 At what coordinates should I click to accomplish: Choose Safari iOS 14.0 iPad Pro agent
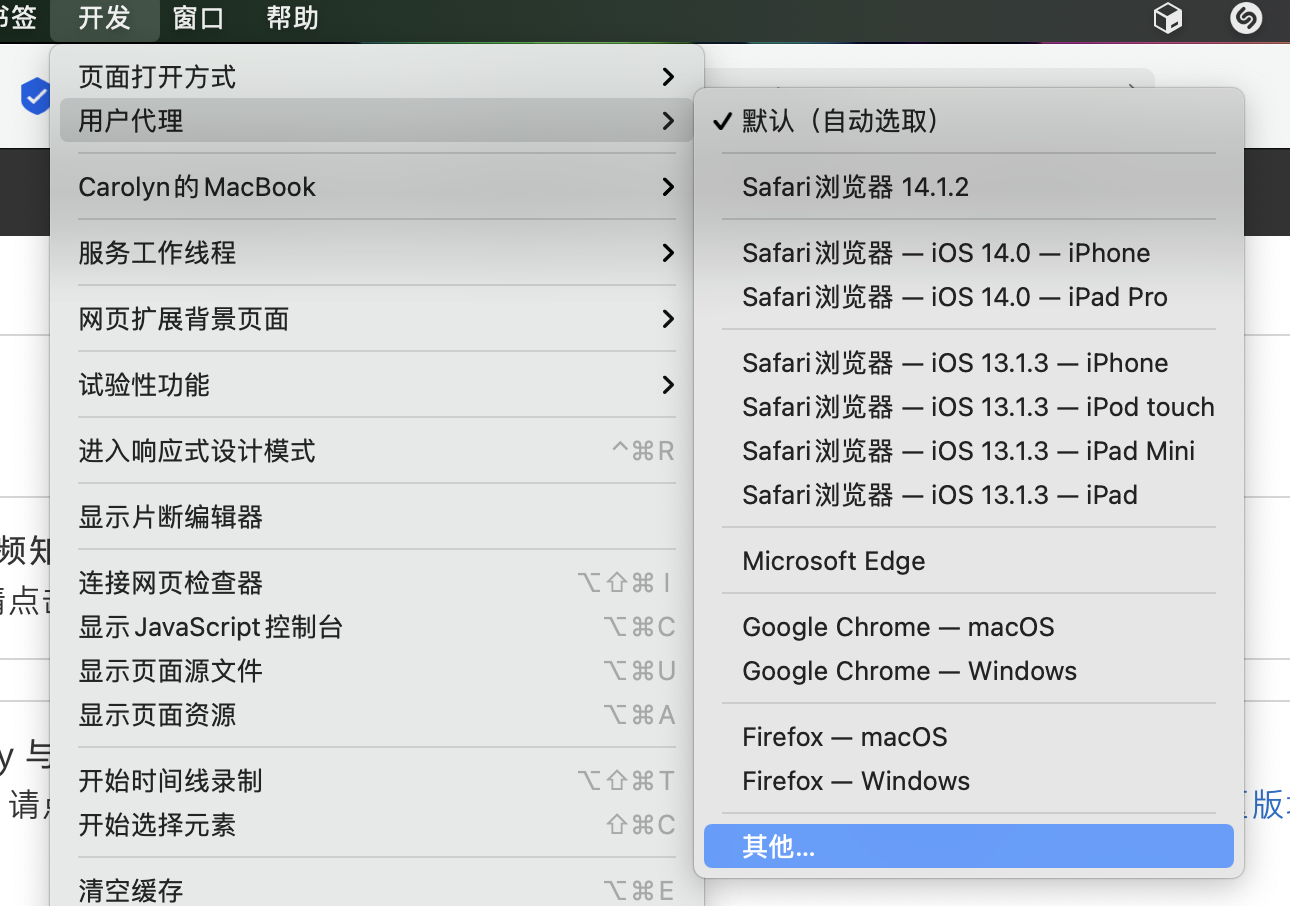tap(954, 297)
